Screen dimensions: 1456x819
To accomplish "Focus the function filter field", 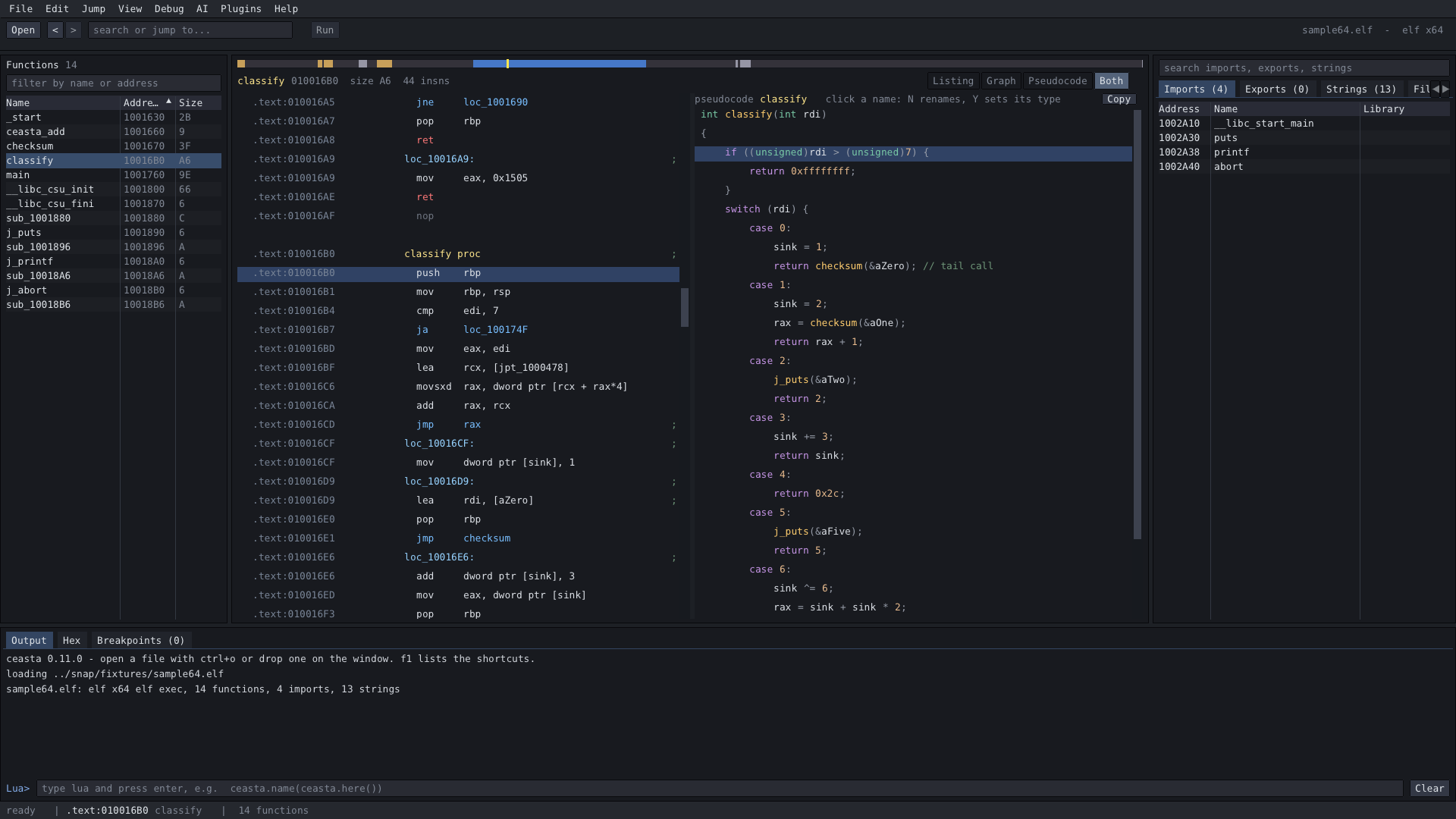I will (x=114, y=83).
